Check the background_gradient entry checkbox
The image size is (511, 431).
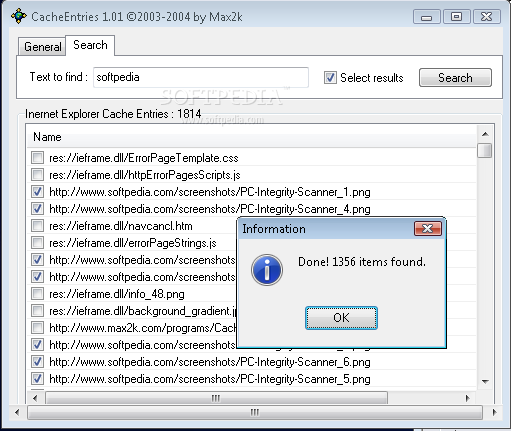point(37,310)
